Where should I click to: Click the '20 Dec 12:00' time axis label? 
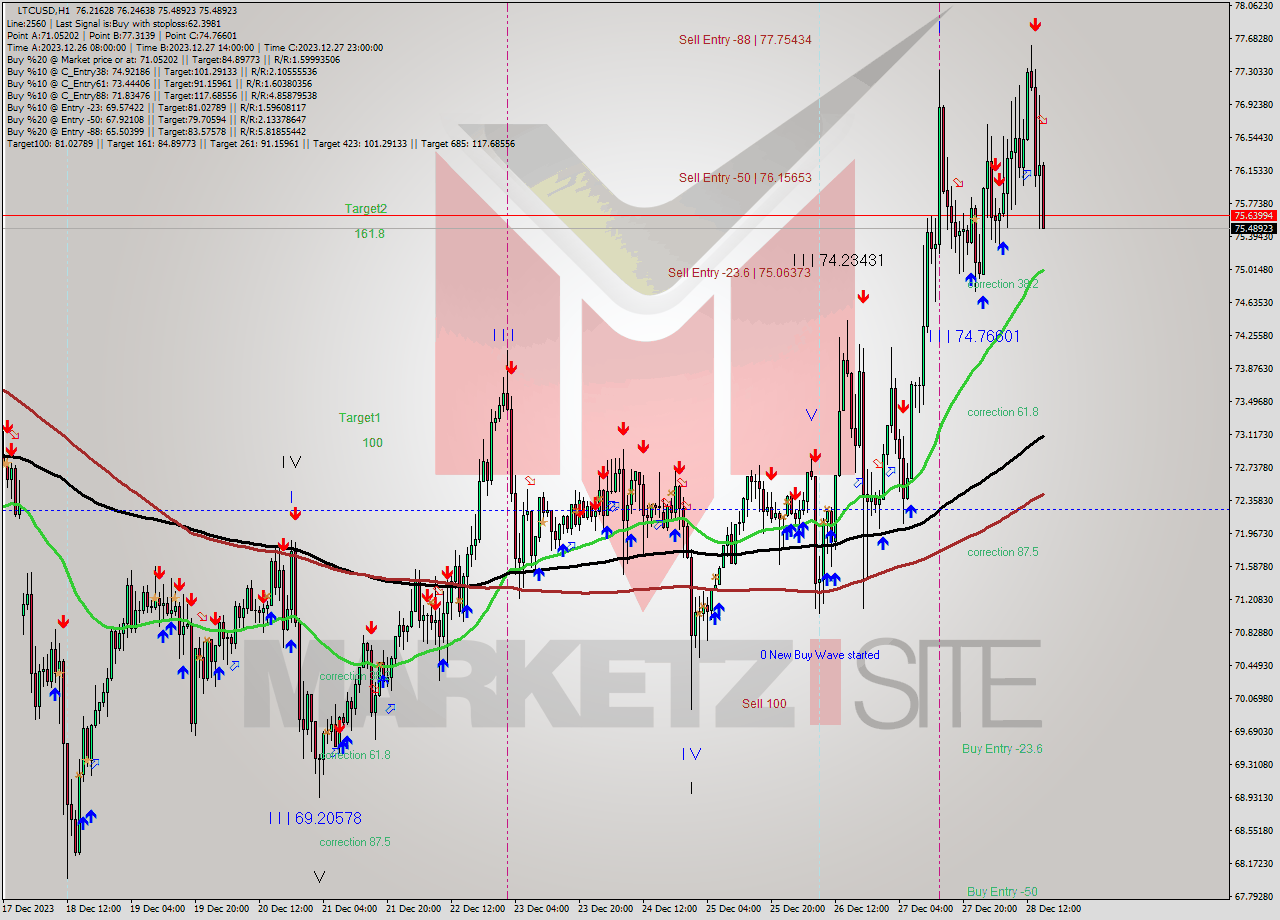(x=285, y=909)
